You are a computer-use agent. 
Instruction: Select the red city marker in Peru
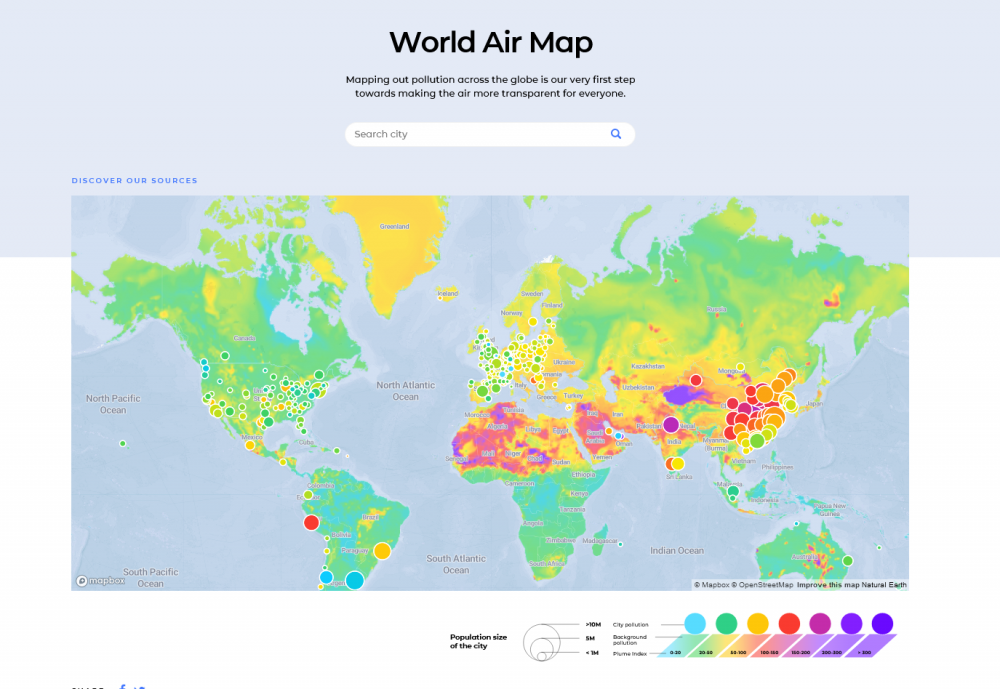311,522
